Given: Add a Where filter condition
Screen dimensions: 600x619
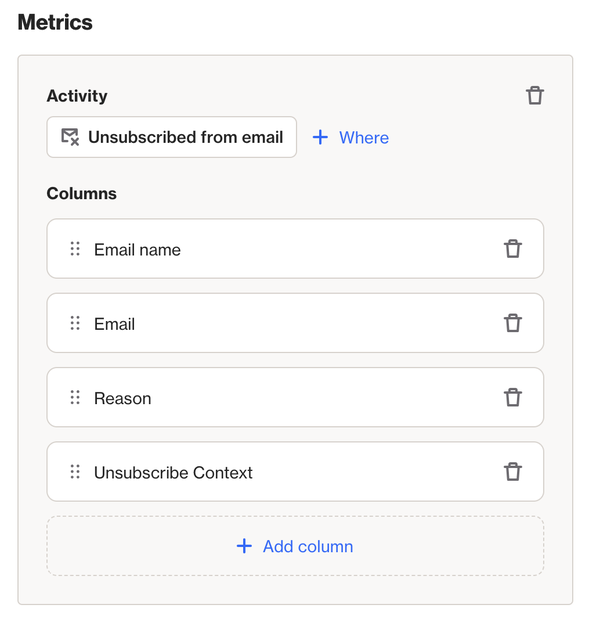Looking at the screenshot, I should (351, 137).
